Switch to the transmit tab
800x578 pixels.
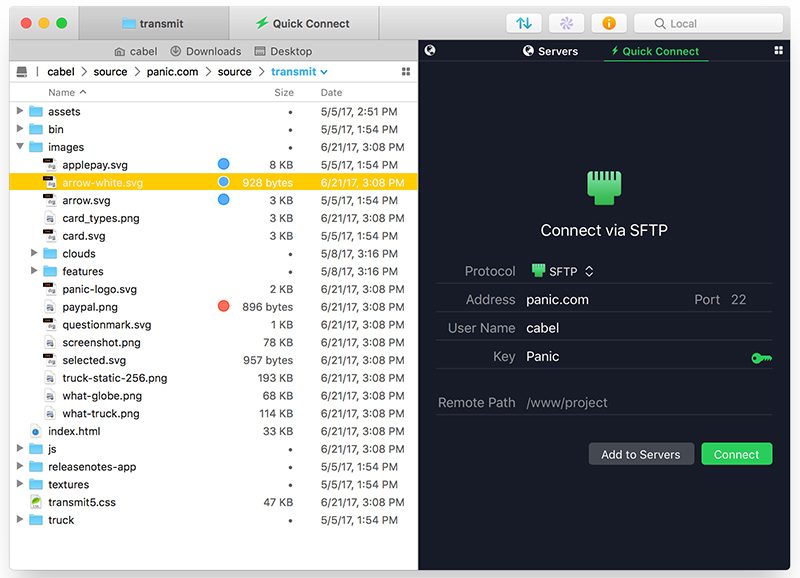154,23
